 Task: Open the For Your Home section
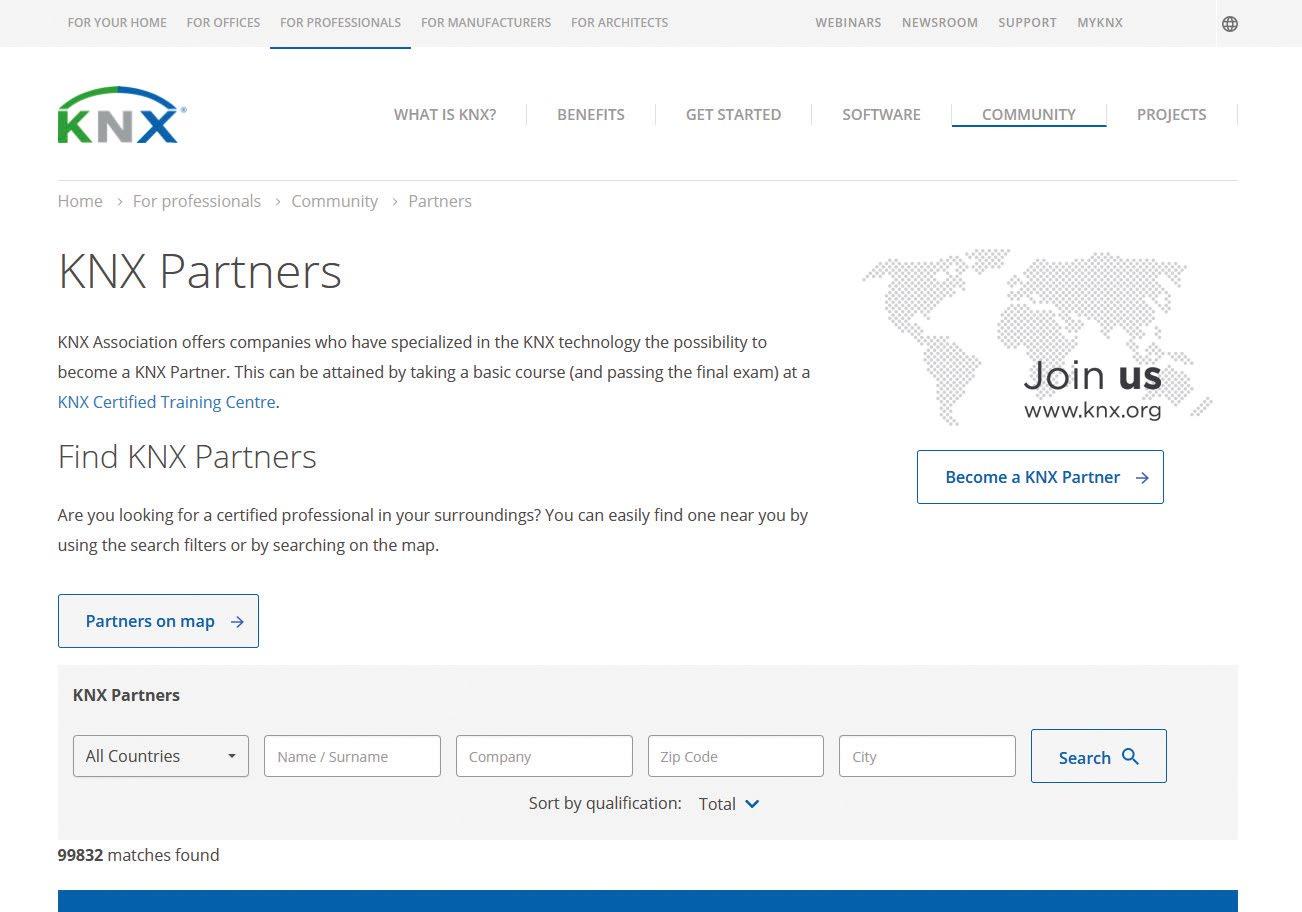tap(117, 22)
